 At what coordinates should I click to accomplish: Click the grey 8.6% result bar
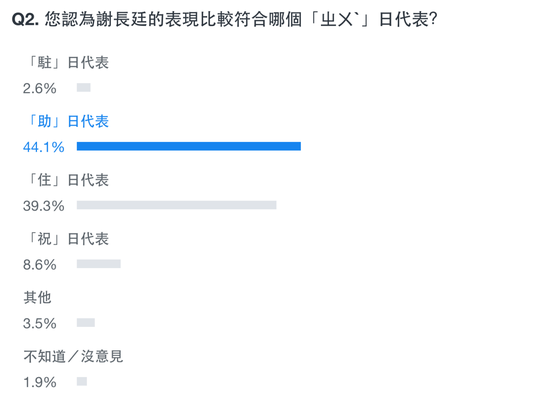coord(99,264)
